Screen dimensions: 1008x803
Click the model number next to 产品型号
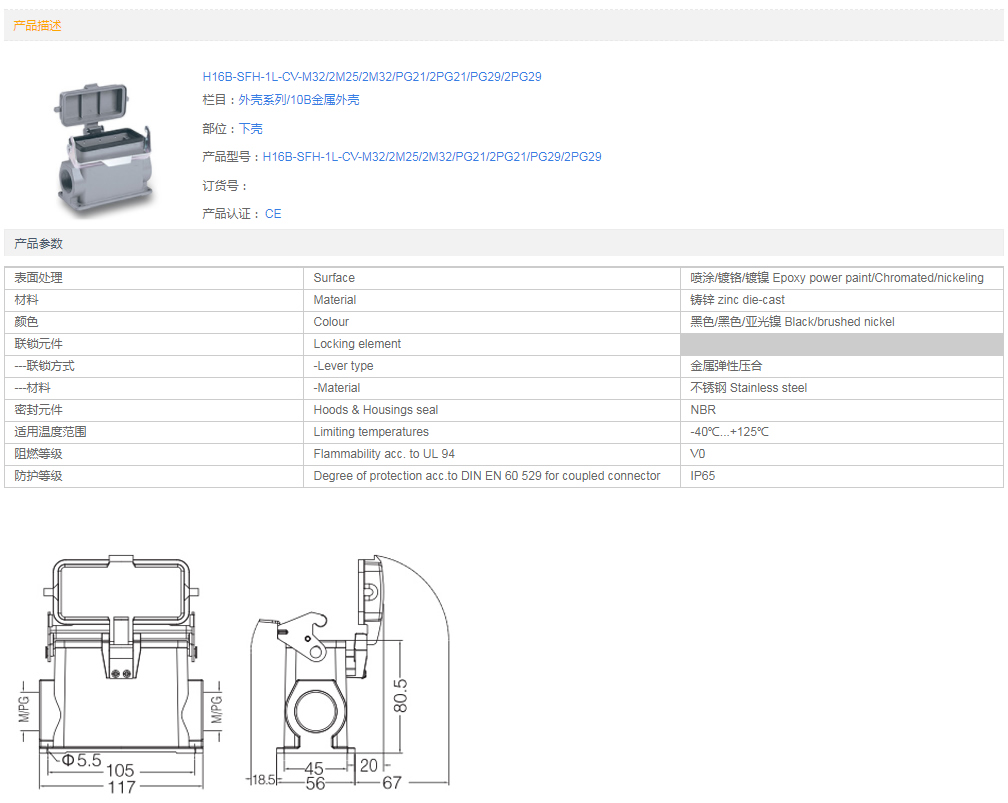click(x=431, y=157)
